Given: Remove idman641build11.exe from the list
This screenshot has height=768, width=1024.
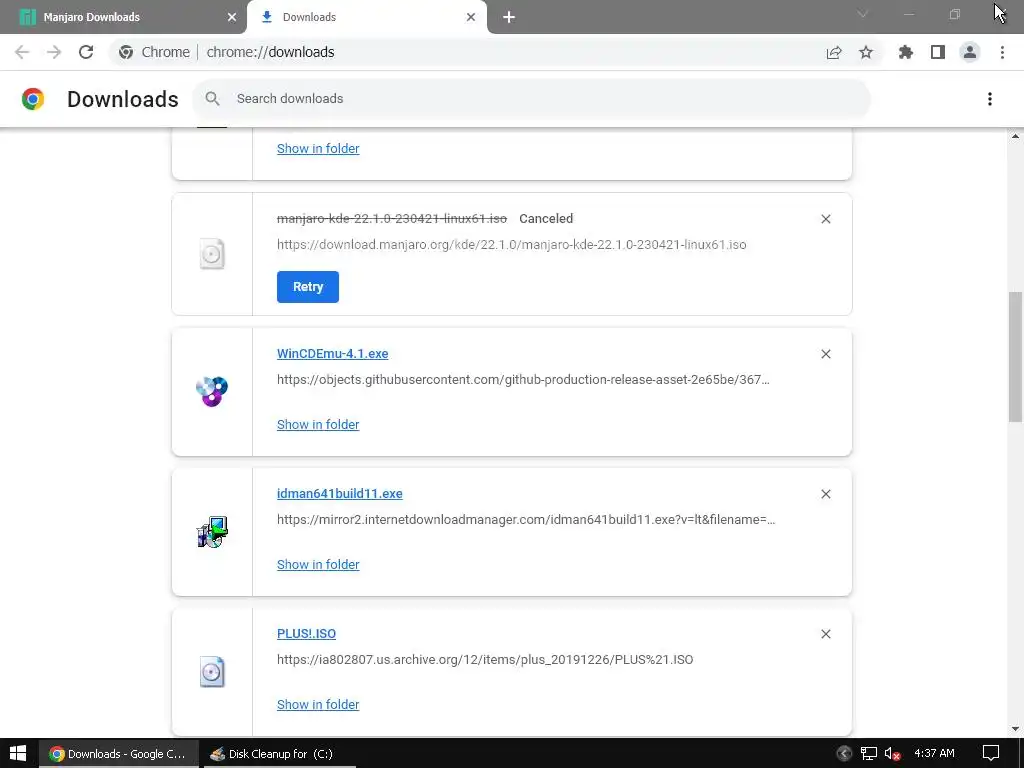Looking at the screenshot, I should click(825, 494).
